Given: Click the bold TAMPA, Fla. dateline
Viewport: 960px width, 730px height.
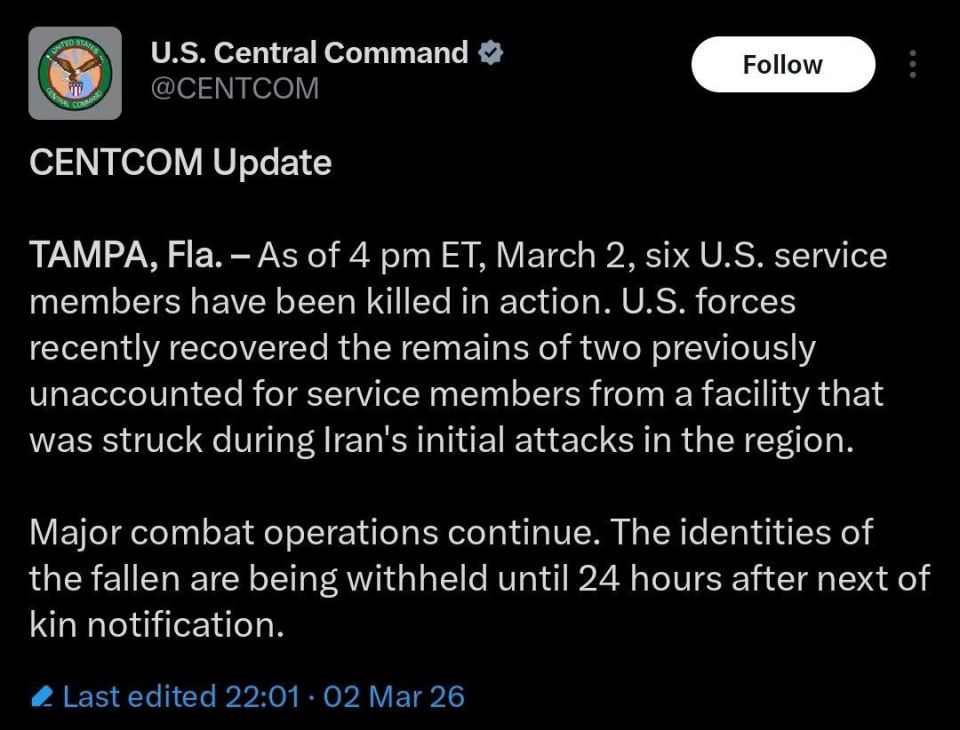Looking at the screenshot, I should (x=126, y=255).
